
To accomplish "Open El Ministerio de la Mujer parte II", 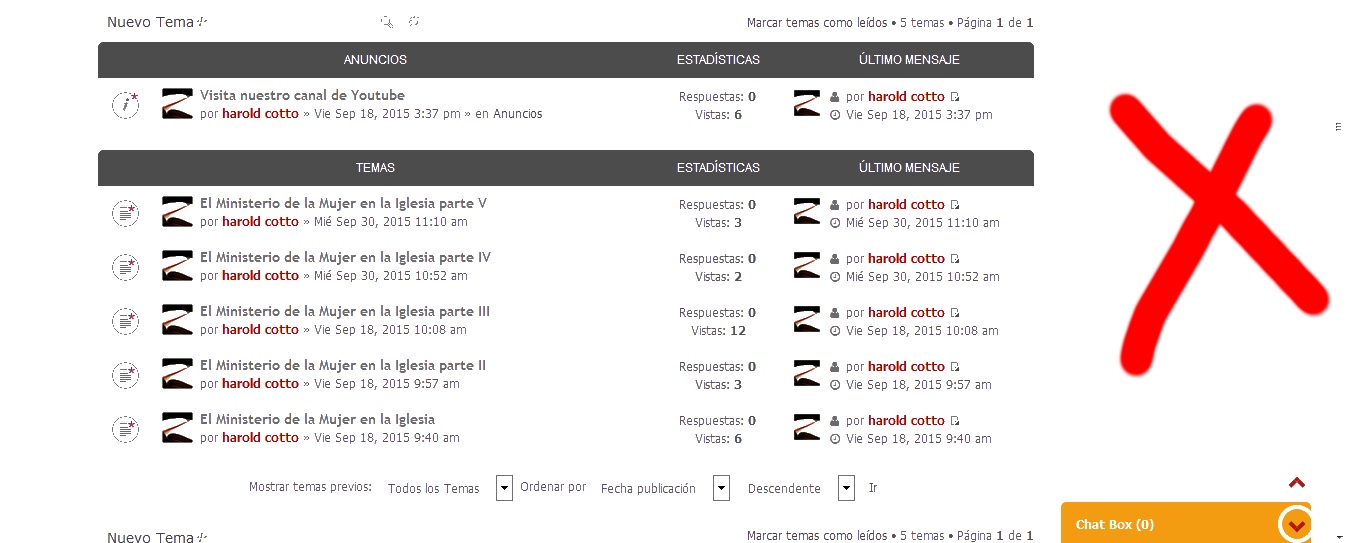I will click(x=342, y=365).
